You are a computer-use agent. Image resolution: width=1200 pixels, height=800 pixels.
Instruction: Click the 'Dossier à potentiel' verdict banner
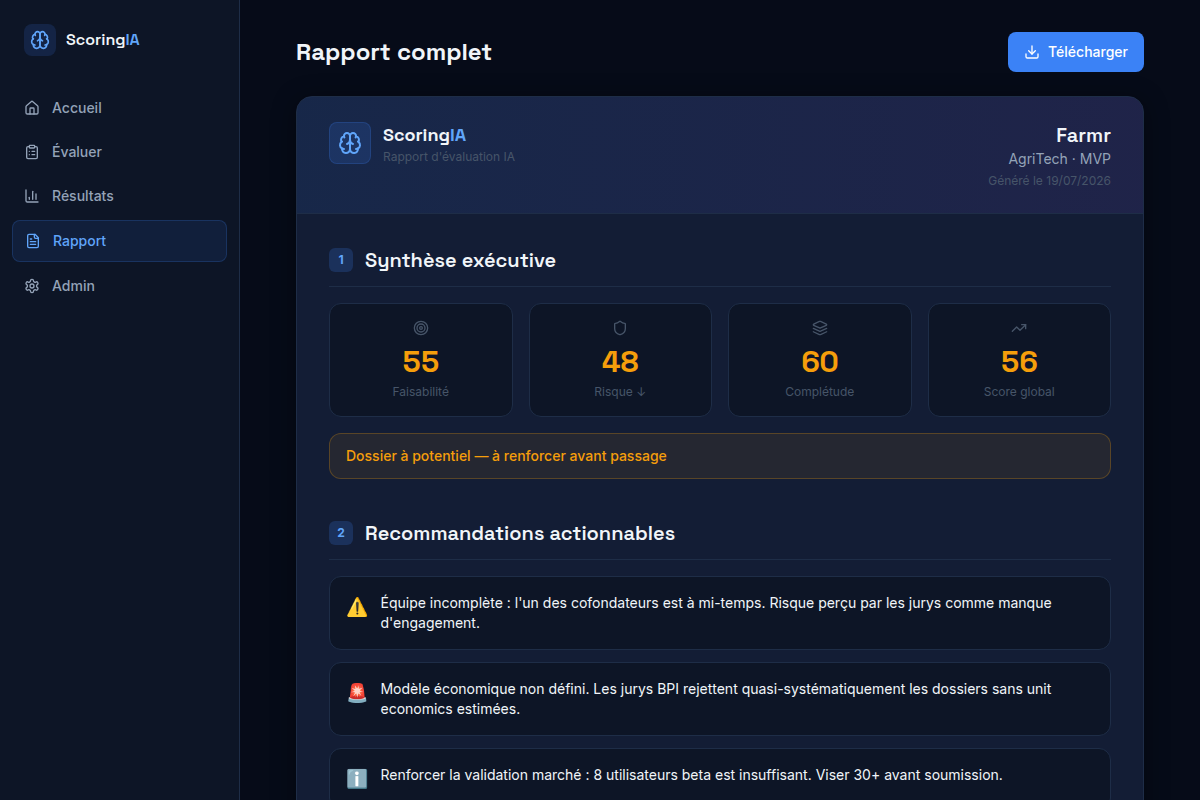720,456
